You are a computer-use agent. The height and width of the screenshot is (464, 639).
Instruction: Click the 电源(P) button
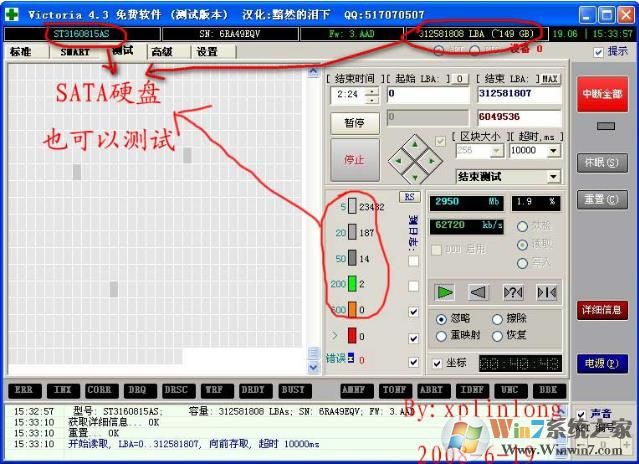click(602, 363)
